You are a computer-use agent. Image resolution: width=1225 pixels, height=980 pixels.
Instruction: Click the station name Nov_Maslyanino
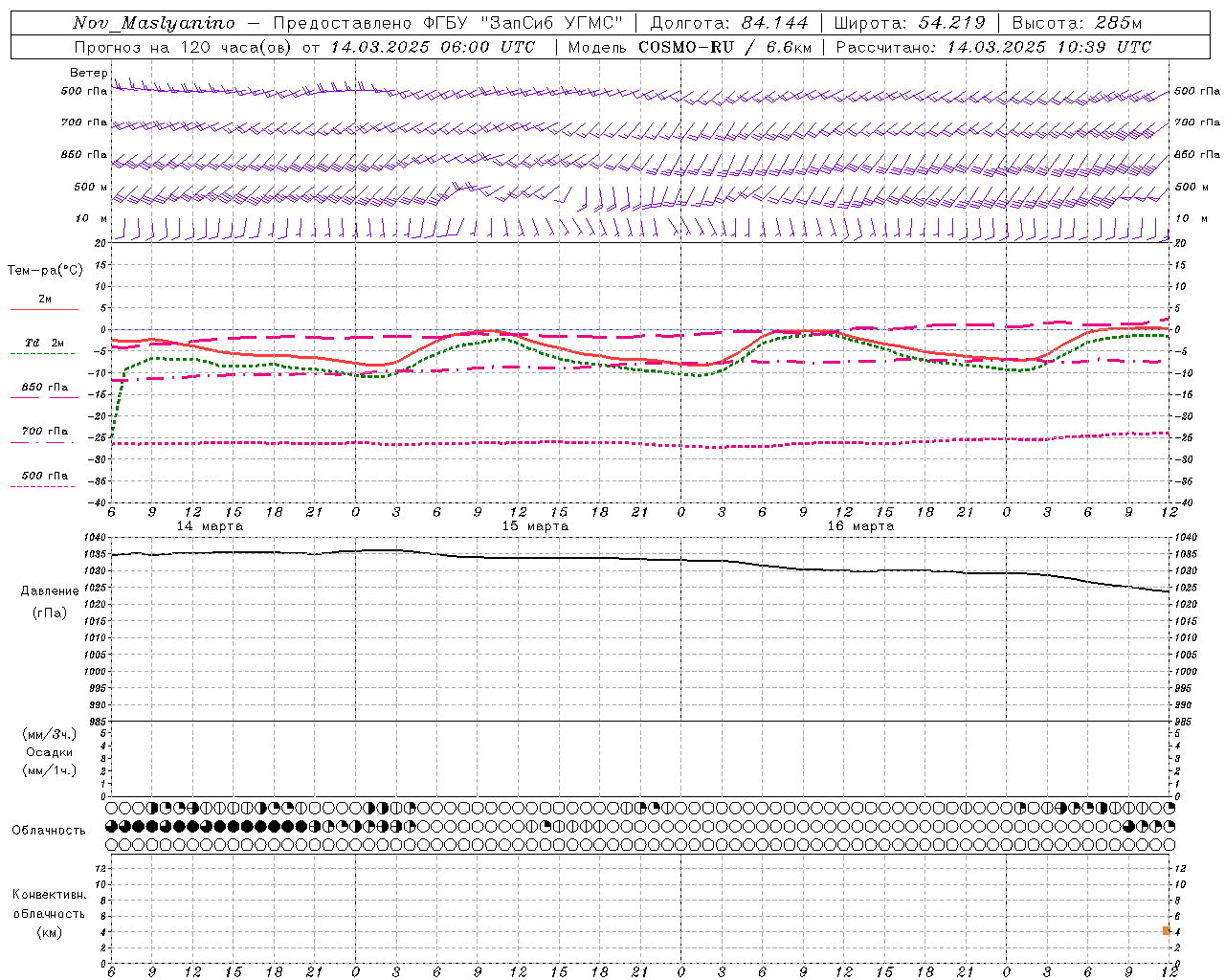pos(154,23)
